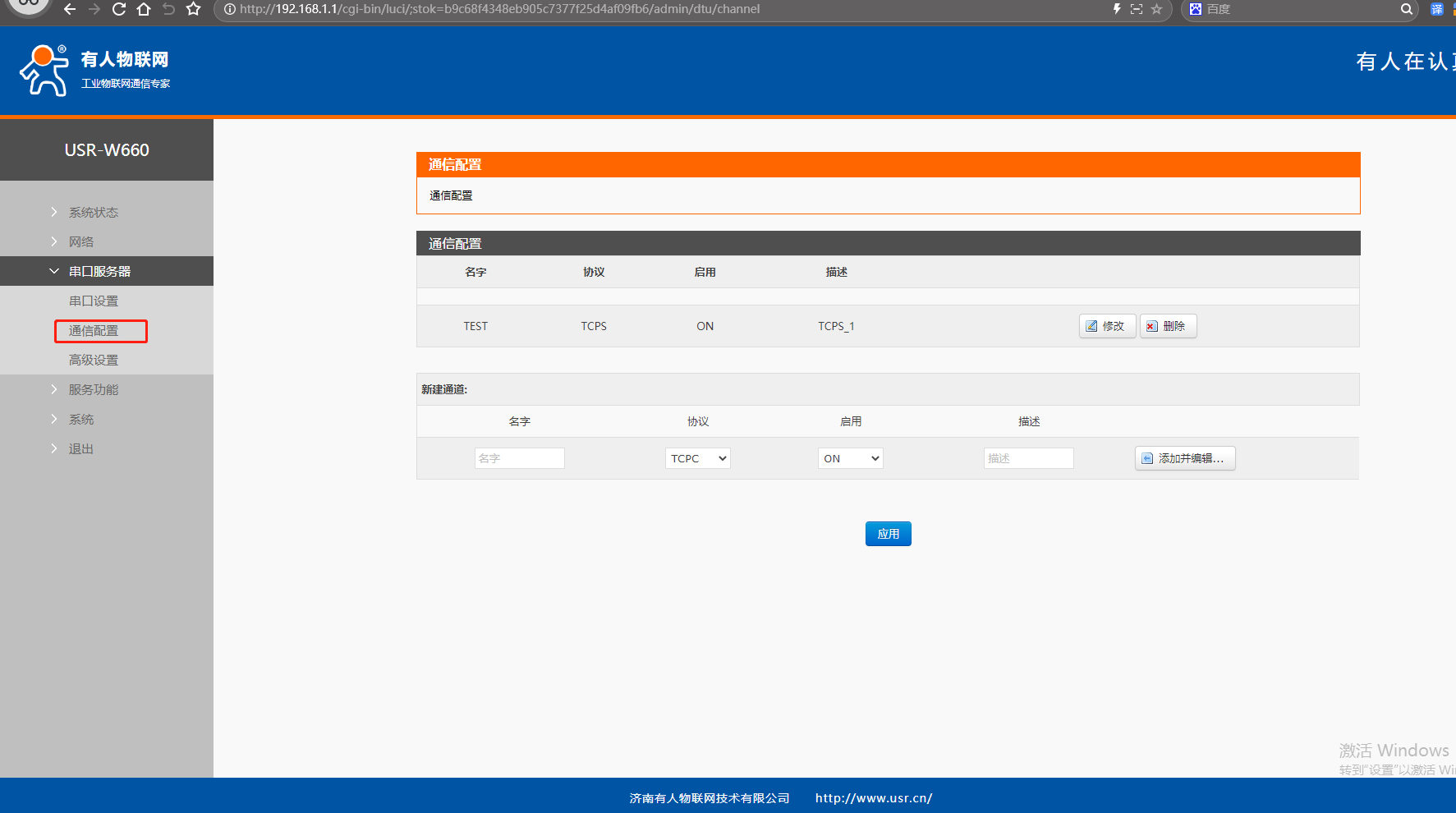This screenshot has width=1456, height=813.
Task: Open the 高级设置 menu item
Action: coord(94,361)
